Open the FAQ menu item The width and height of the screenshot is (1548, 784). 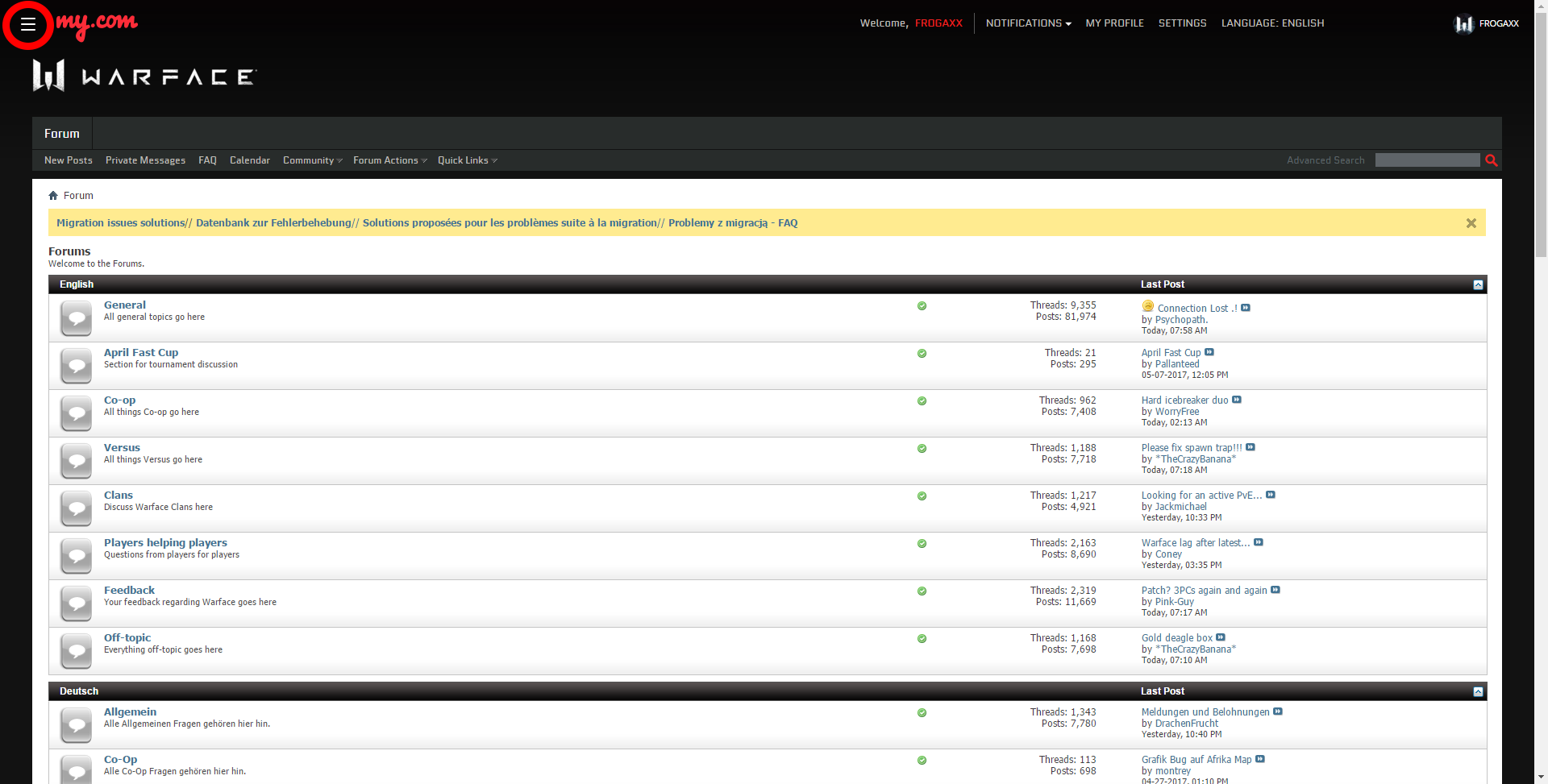[x=207, y=160]
